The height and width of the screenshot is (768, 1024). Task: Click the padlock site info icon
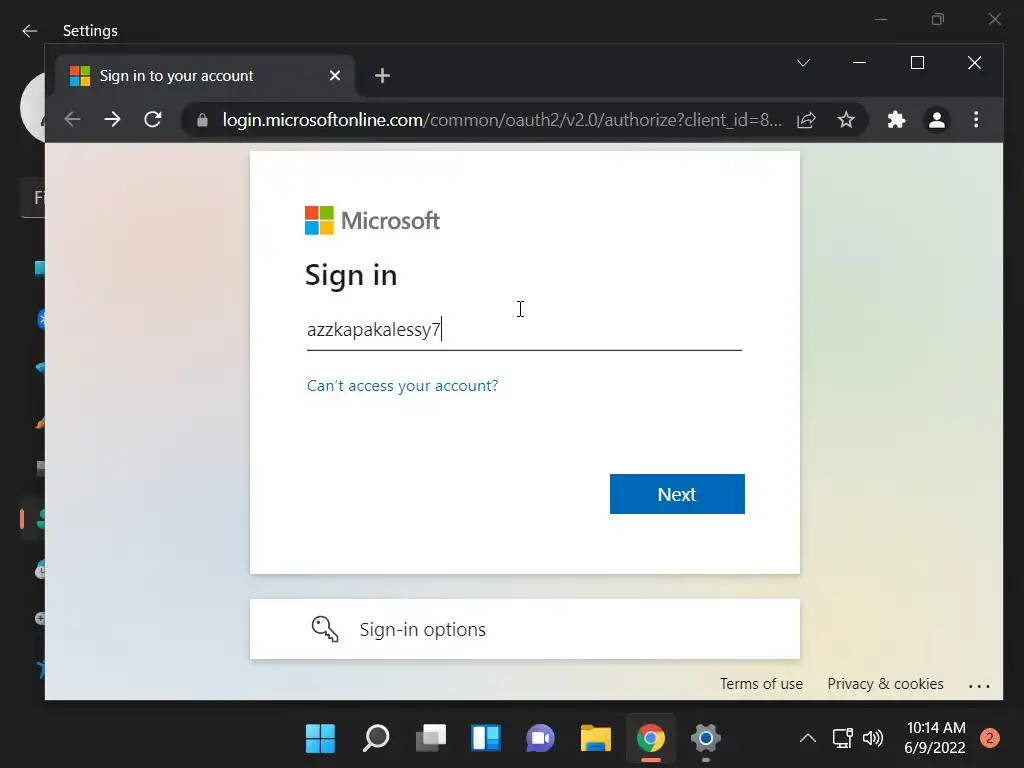(202, 120)
